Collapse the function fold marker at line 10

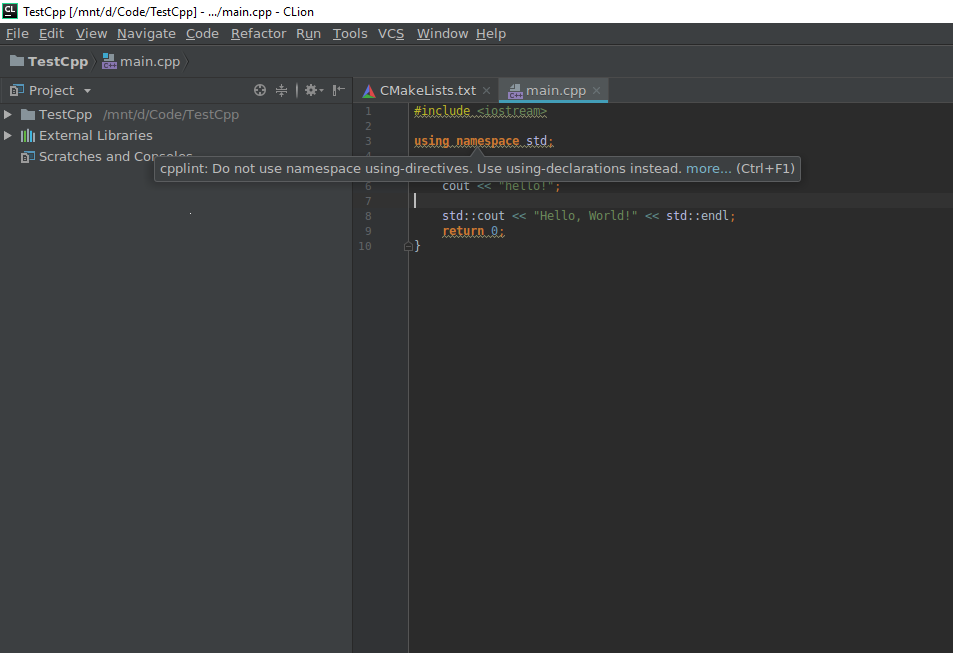point(408,246)
